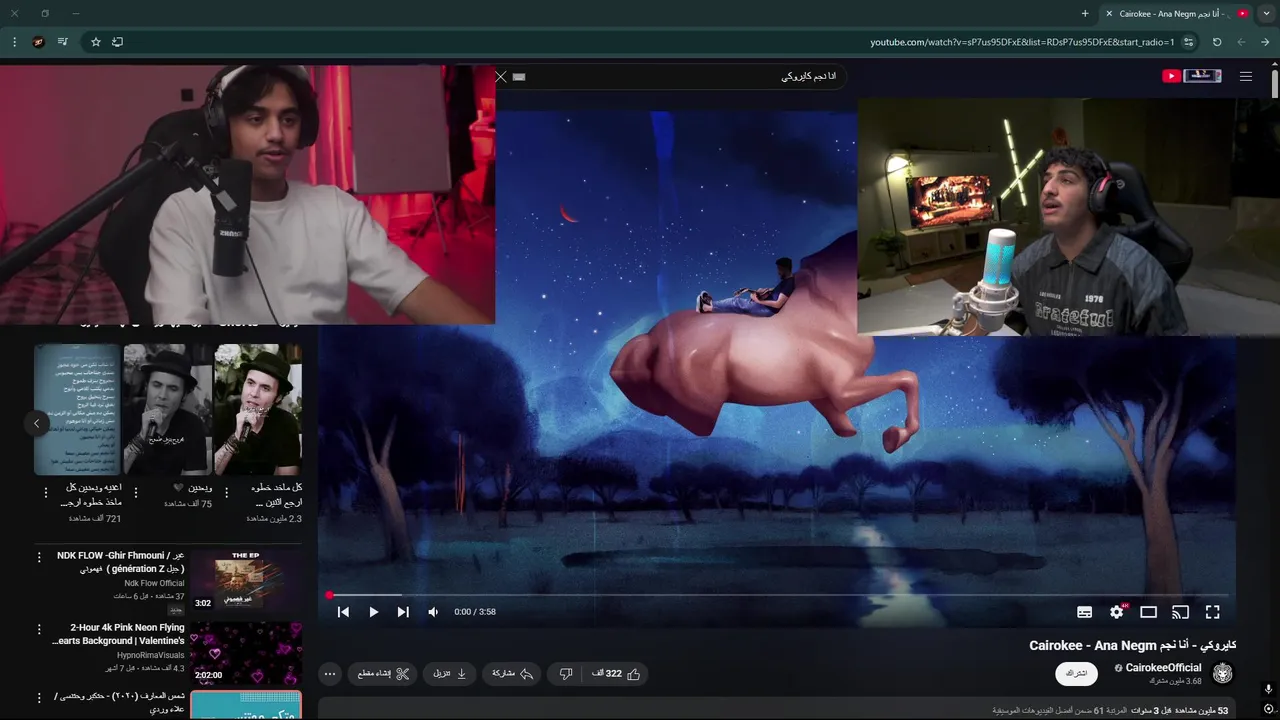Image resolution: width=1280 pixels, height=720 pixels.
Task: Enter fullscreen mode
Action: [x=1212, y=612]
